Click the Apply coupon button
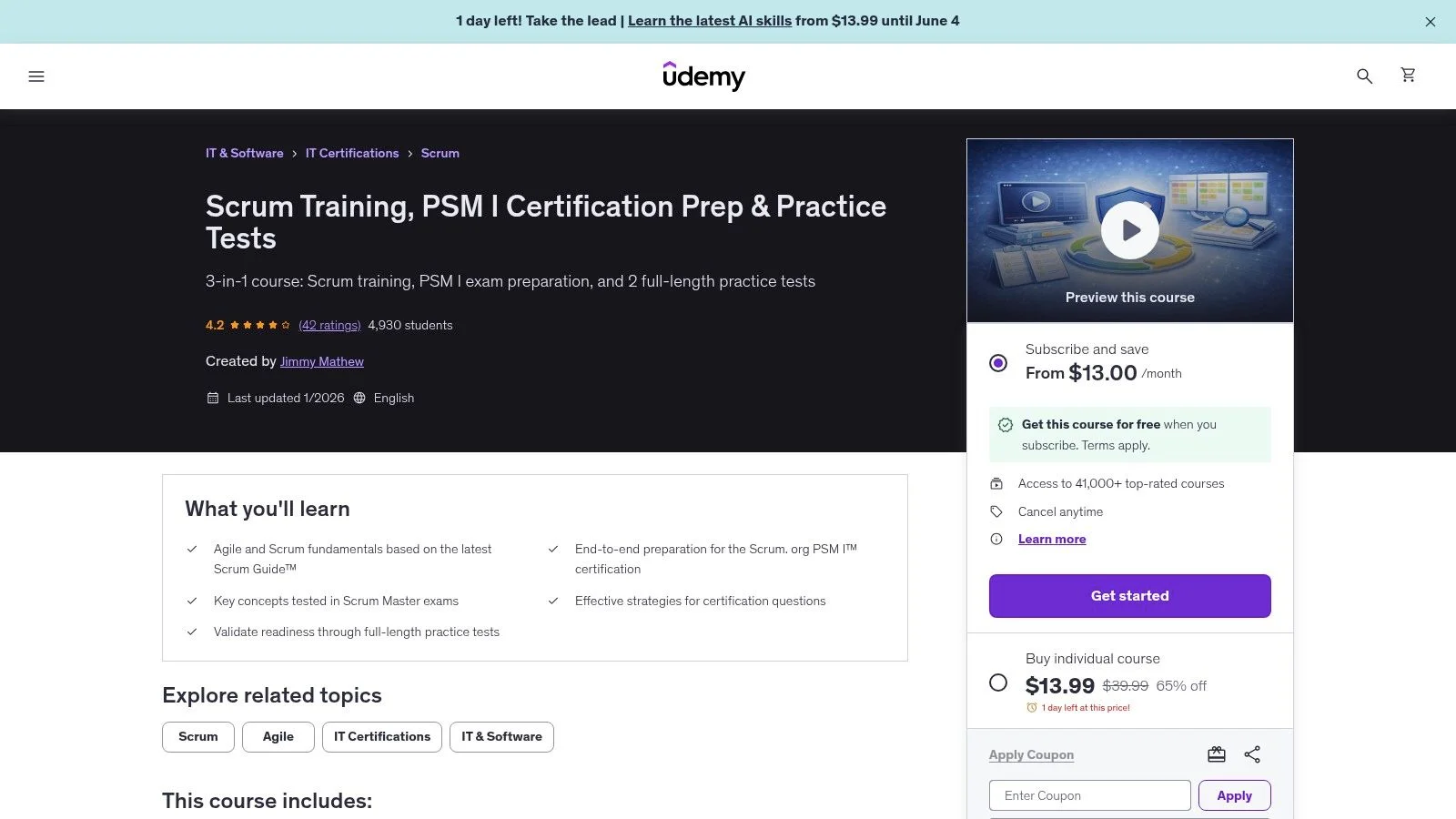 click(x=1235, y=795)
